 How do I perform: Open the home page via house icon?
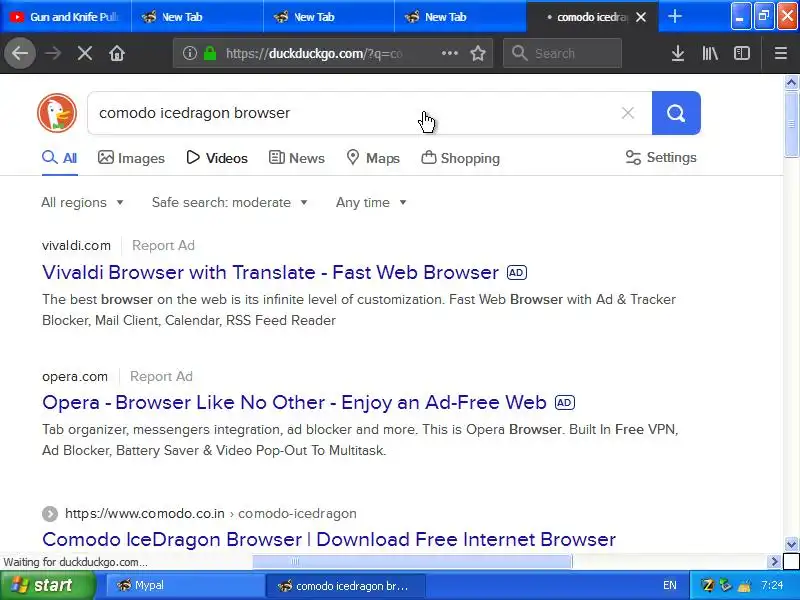[x=117, y=53]
